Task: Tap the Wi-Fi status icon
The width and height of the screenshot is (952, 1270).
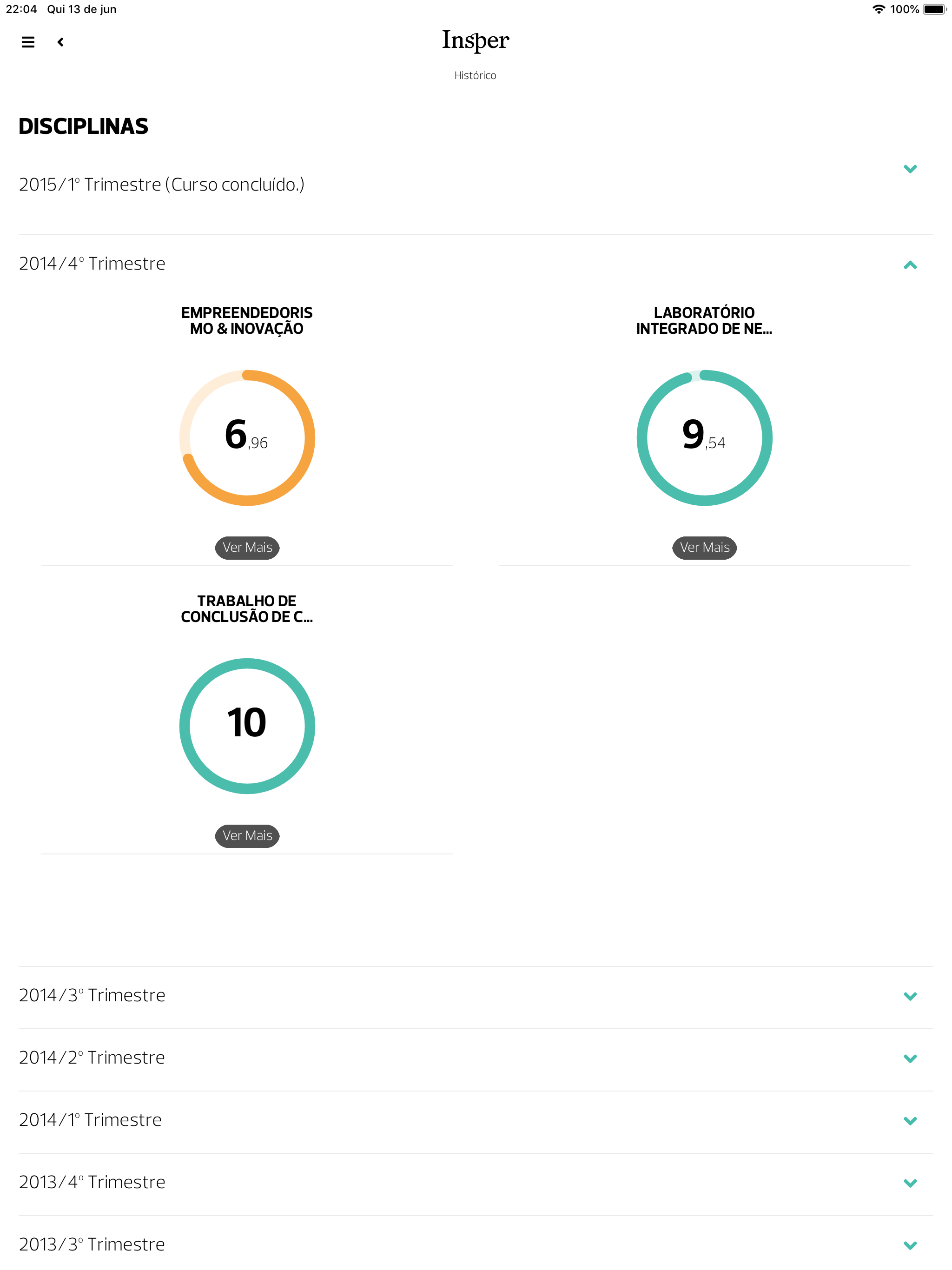Action: click(878, 9)
